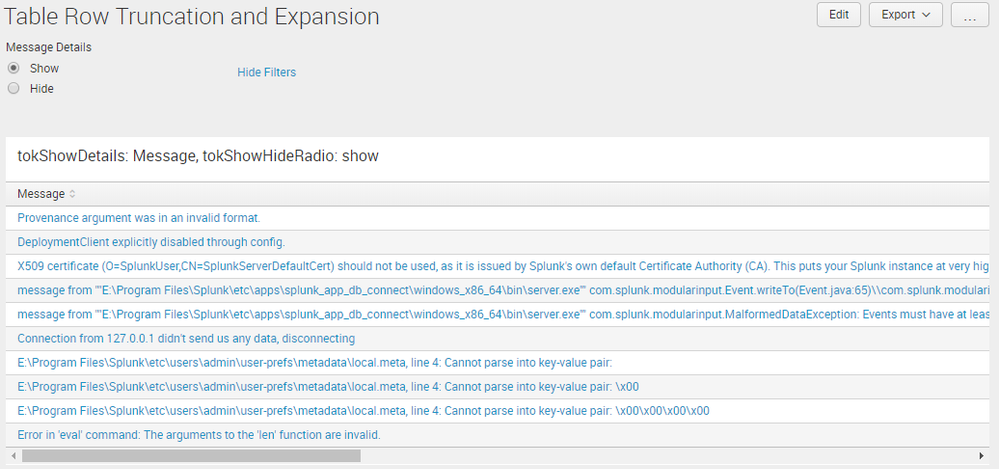The height and width of the screenshot is (469, 999).
Task: Open the Export dropdown menu
Action: coord(905,15)
